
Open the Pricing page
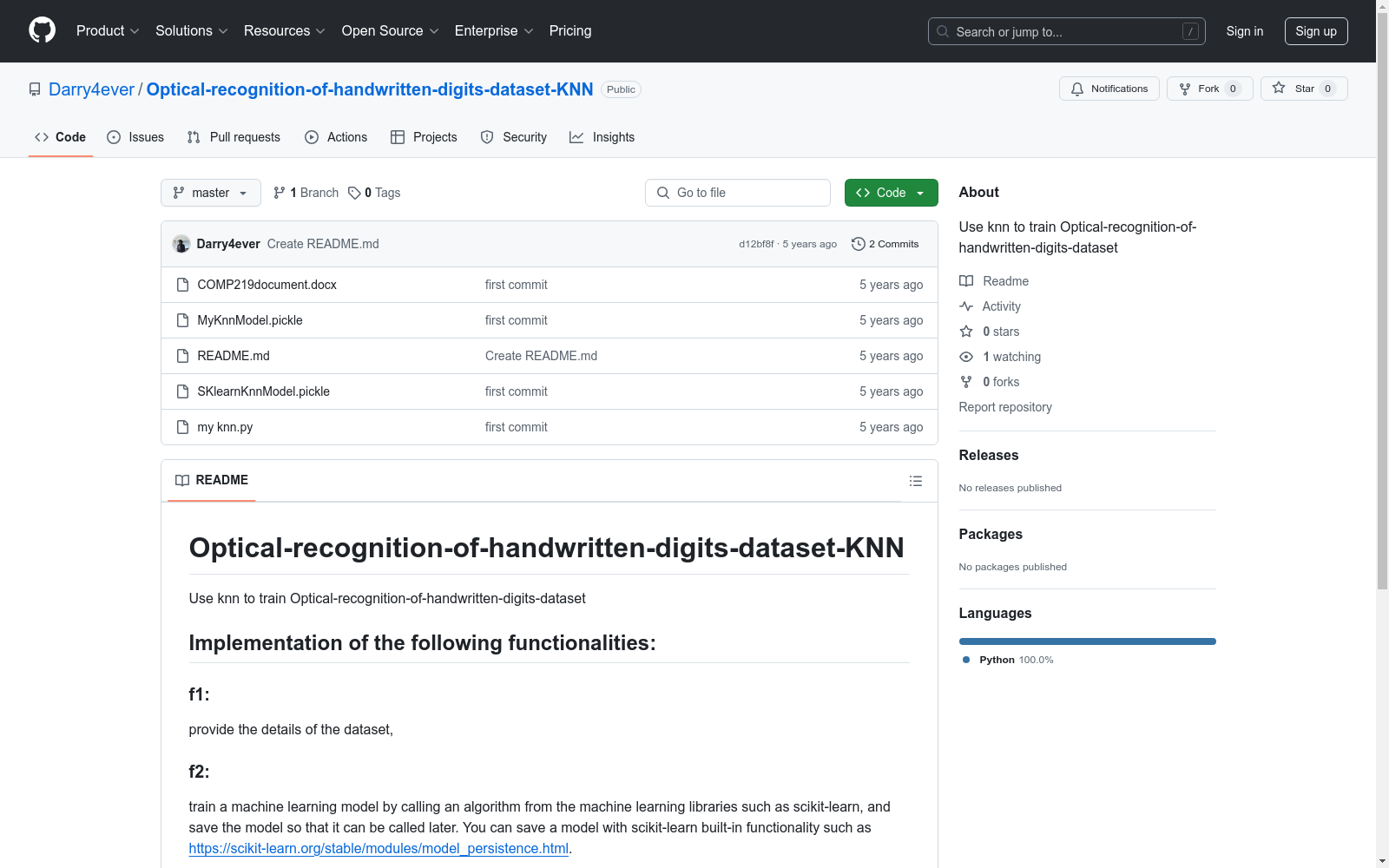point(570,31)
